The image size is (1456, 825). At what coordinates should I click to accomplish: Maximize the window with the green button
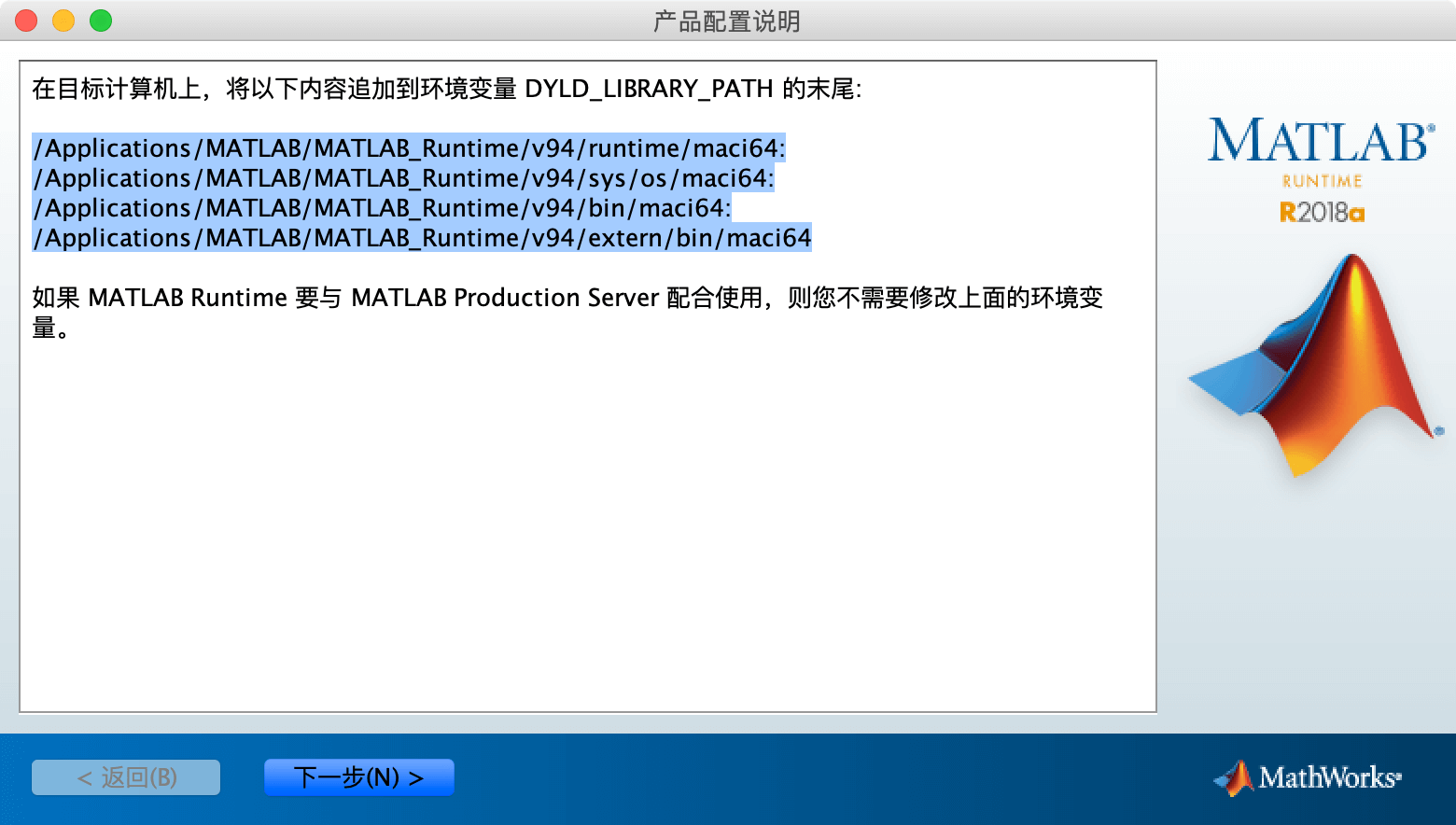(x=101, y=21)
